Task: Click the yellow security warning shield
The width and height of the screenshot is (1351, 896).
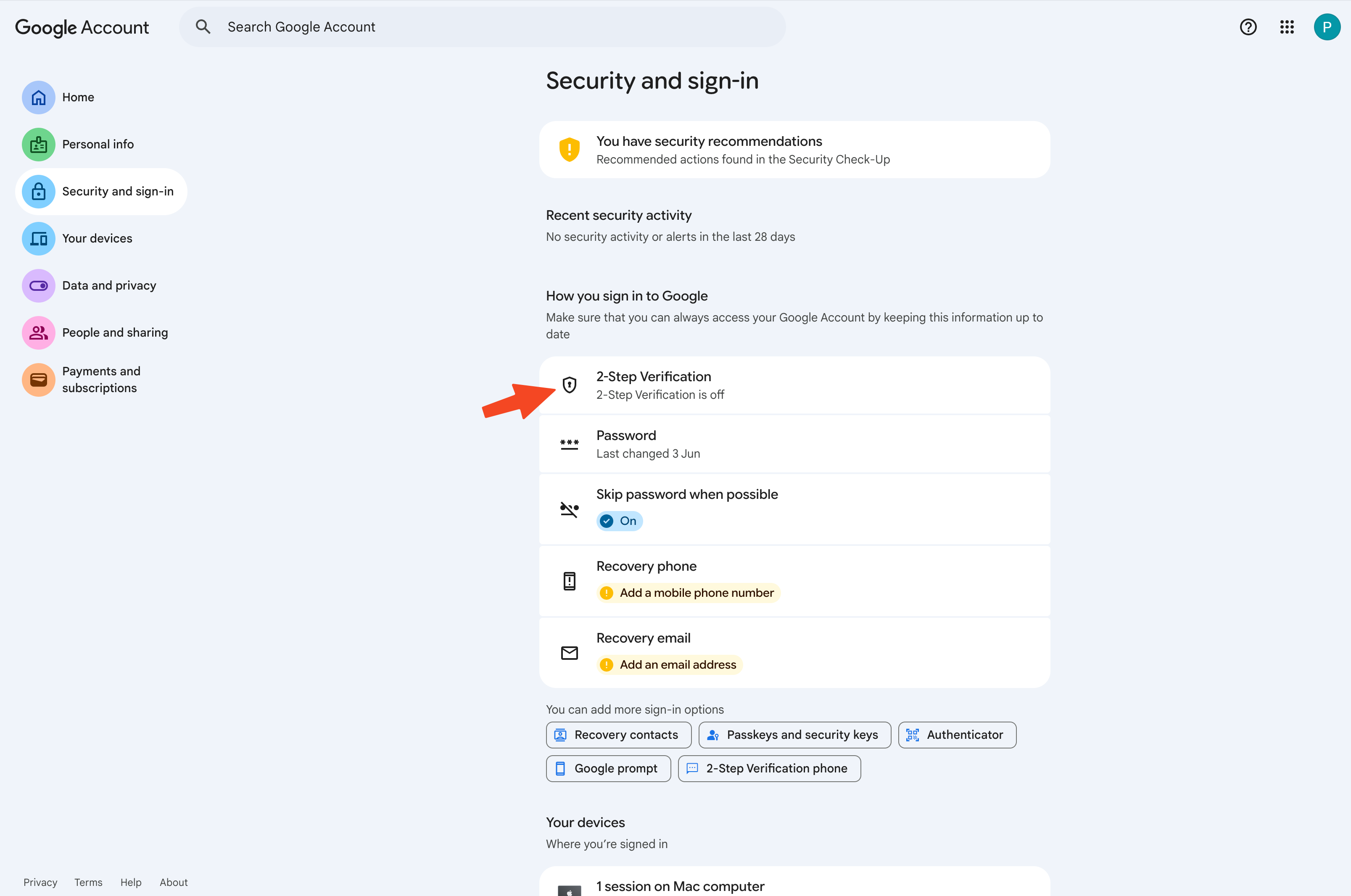Action: (569, 150)
